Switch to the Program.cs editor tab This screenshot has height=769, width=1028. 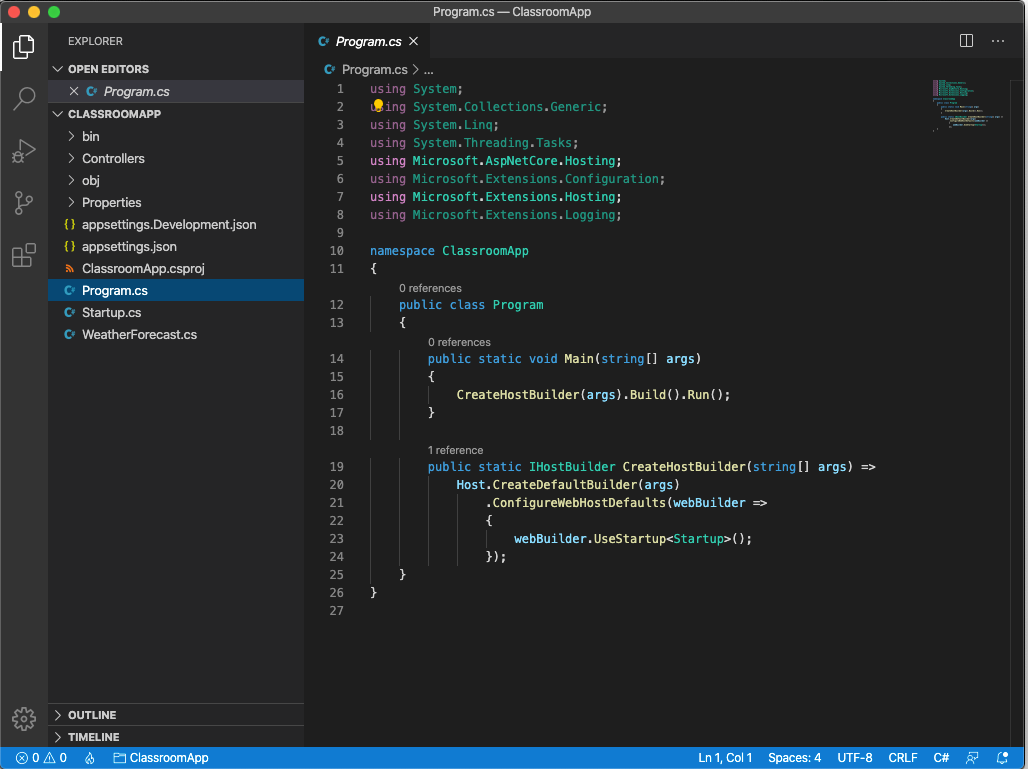(369, 41)
